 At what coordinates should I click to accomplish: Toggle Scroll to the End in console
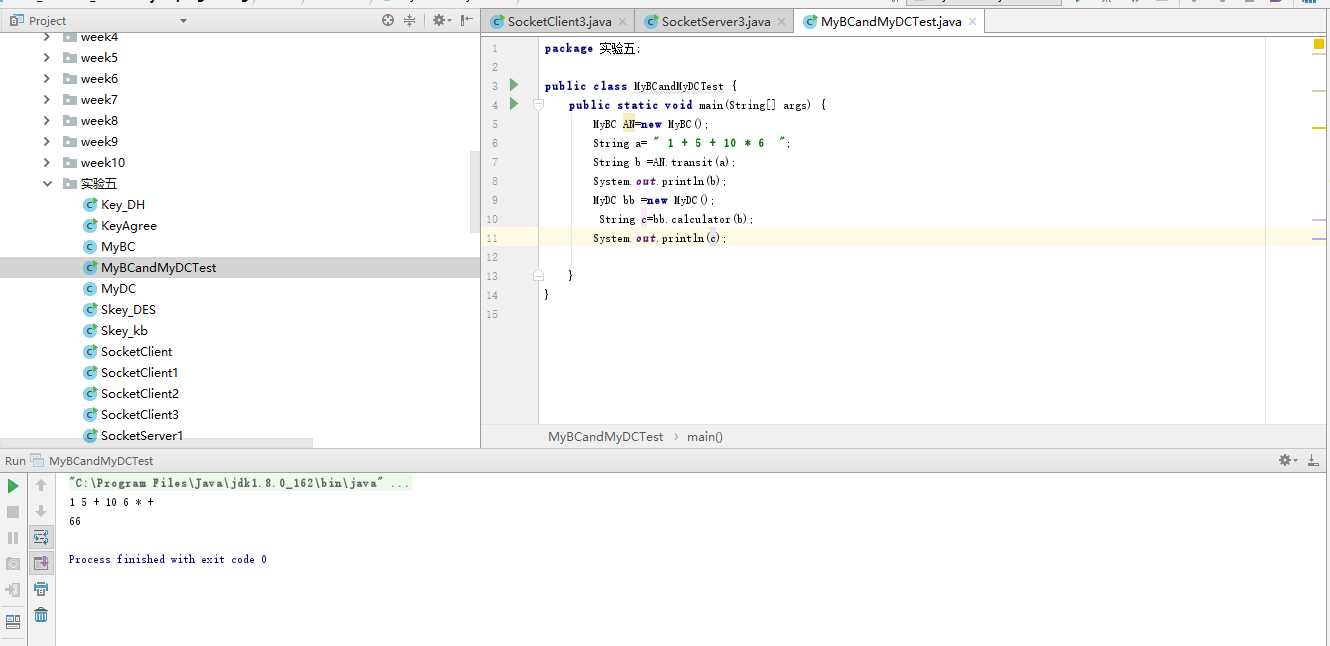[41, 564]
